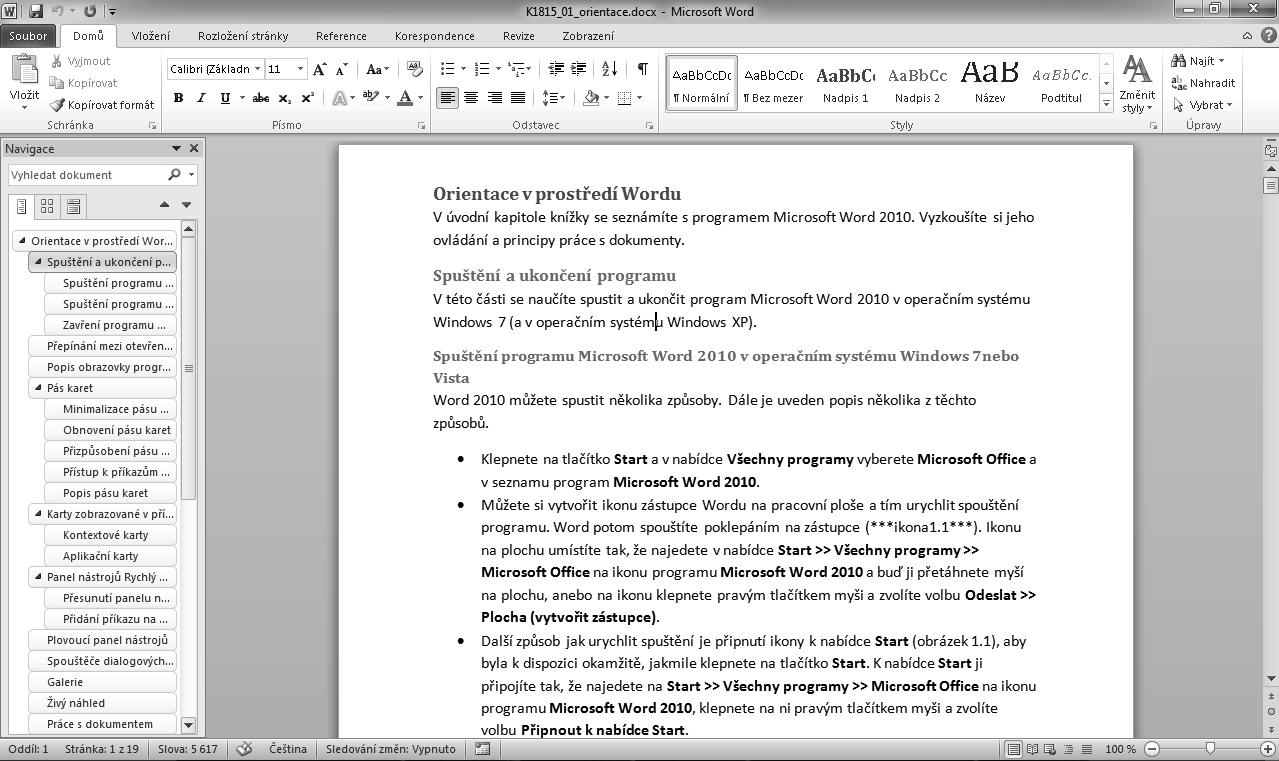Open text effects menu
The height and width of the screenshot is (761, 1279).
coord(341,98)
